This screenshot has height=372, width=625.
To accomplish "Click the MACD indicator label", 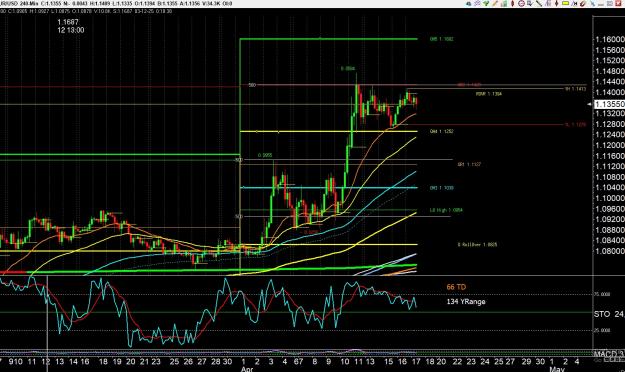I will point(609,354).
